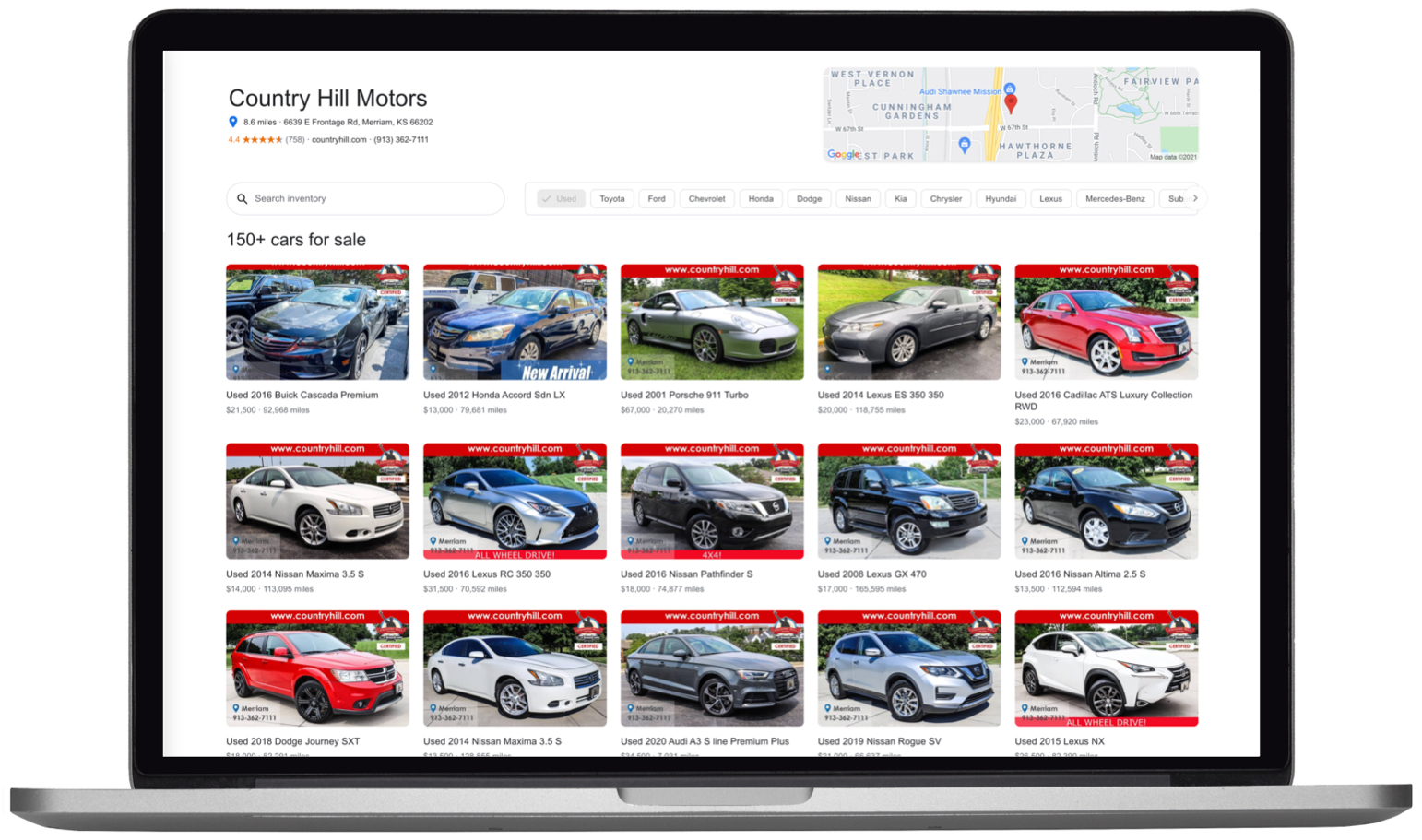Open the 2018 Dodge Journey SXT photo
This screenshot has height=840, width=1422.
(317, 668)
